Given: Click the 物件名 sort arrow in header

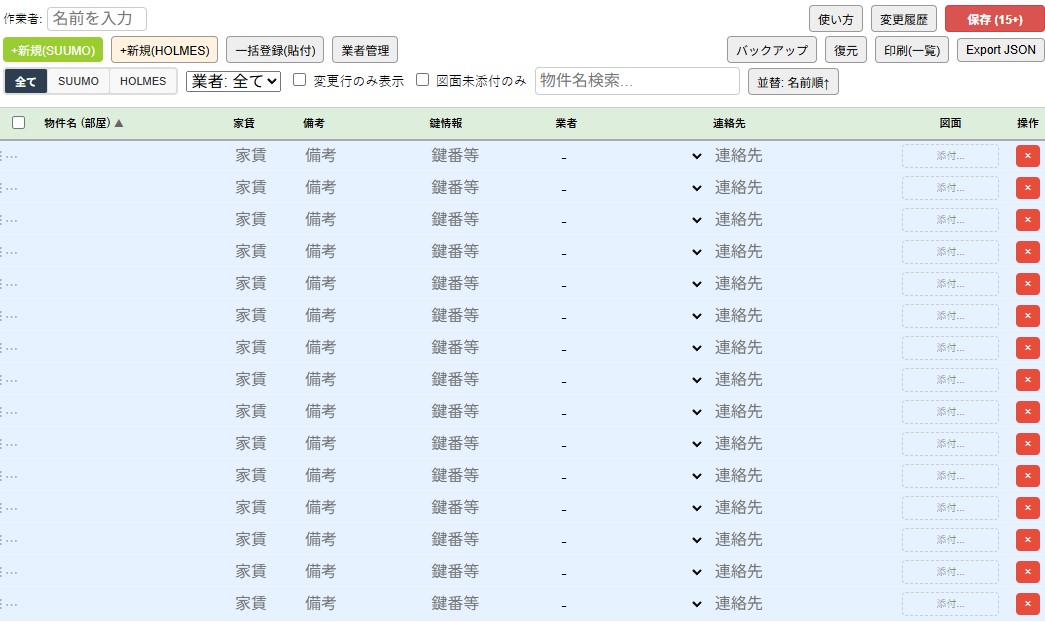Looking at the screenshot, I should click(x=119, y=124).
